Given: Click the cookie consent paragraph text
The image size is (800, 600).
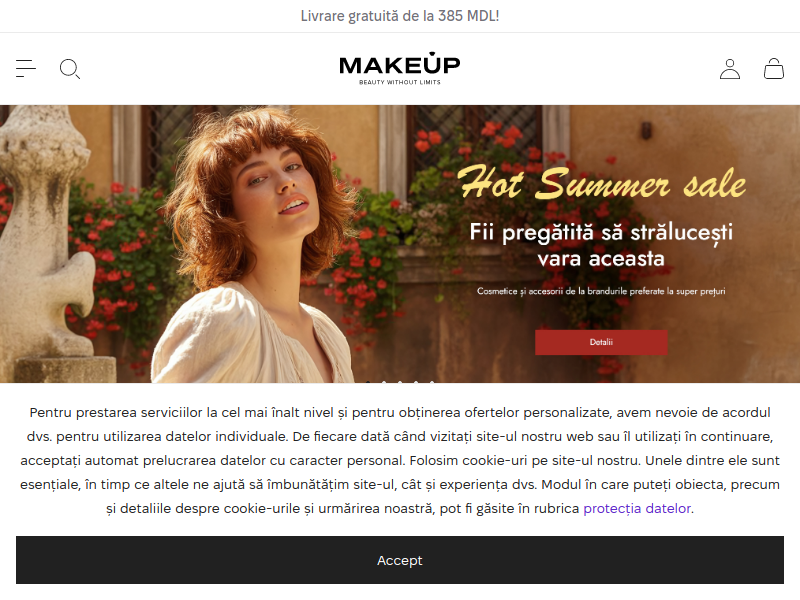Looking at the screenshot, I should (399, 460).
